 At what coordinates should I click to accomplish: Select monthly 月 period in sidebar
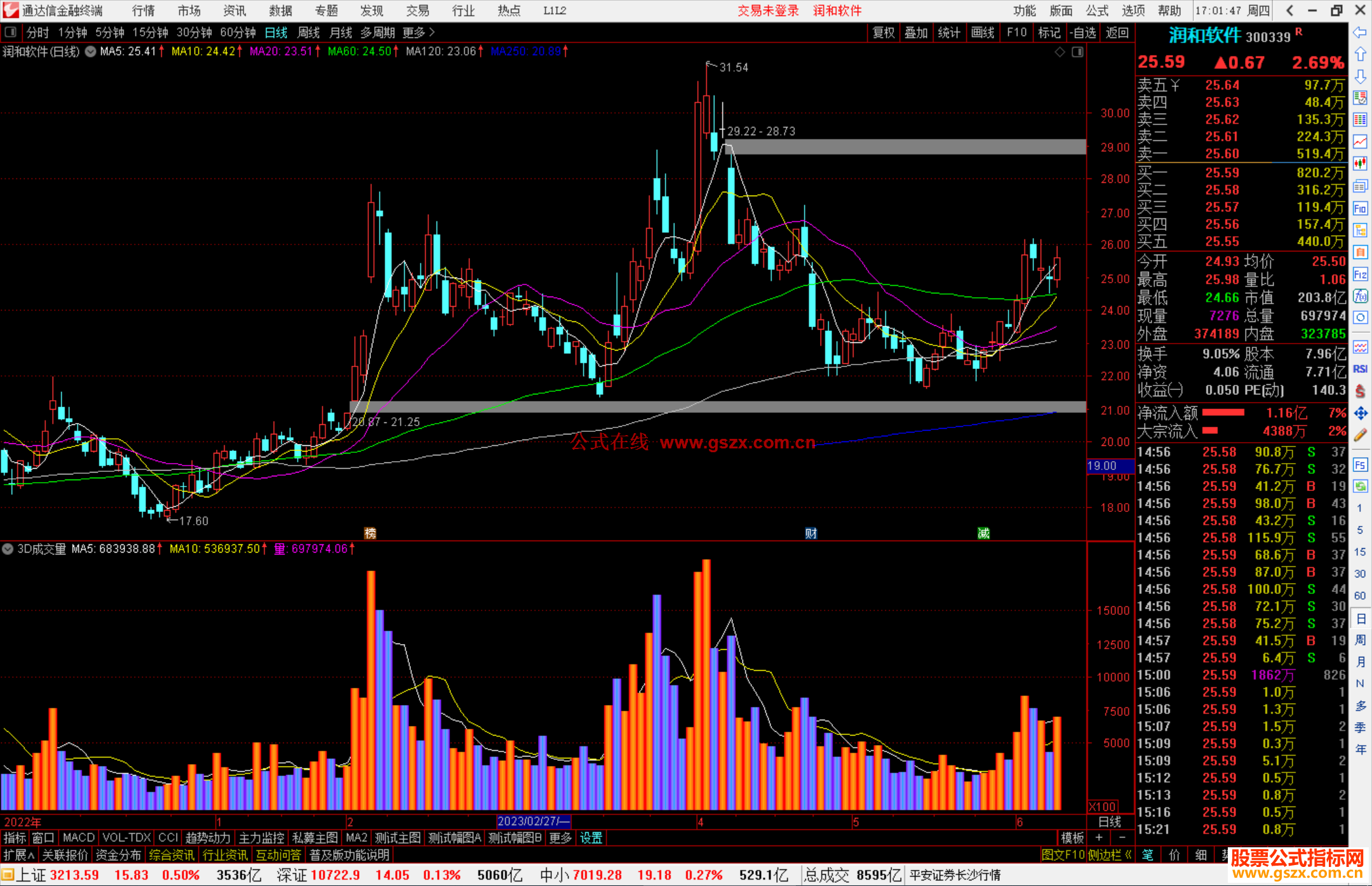pyautogui.click(x=1360, y=662)
